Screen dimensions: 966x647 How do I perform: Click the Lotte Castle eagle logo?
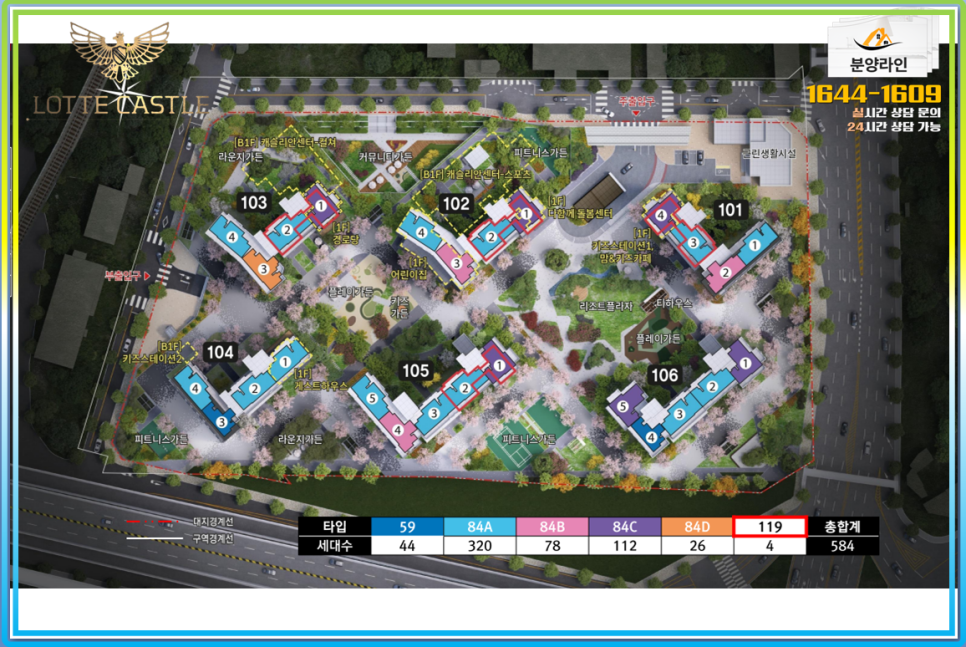120,54
